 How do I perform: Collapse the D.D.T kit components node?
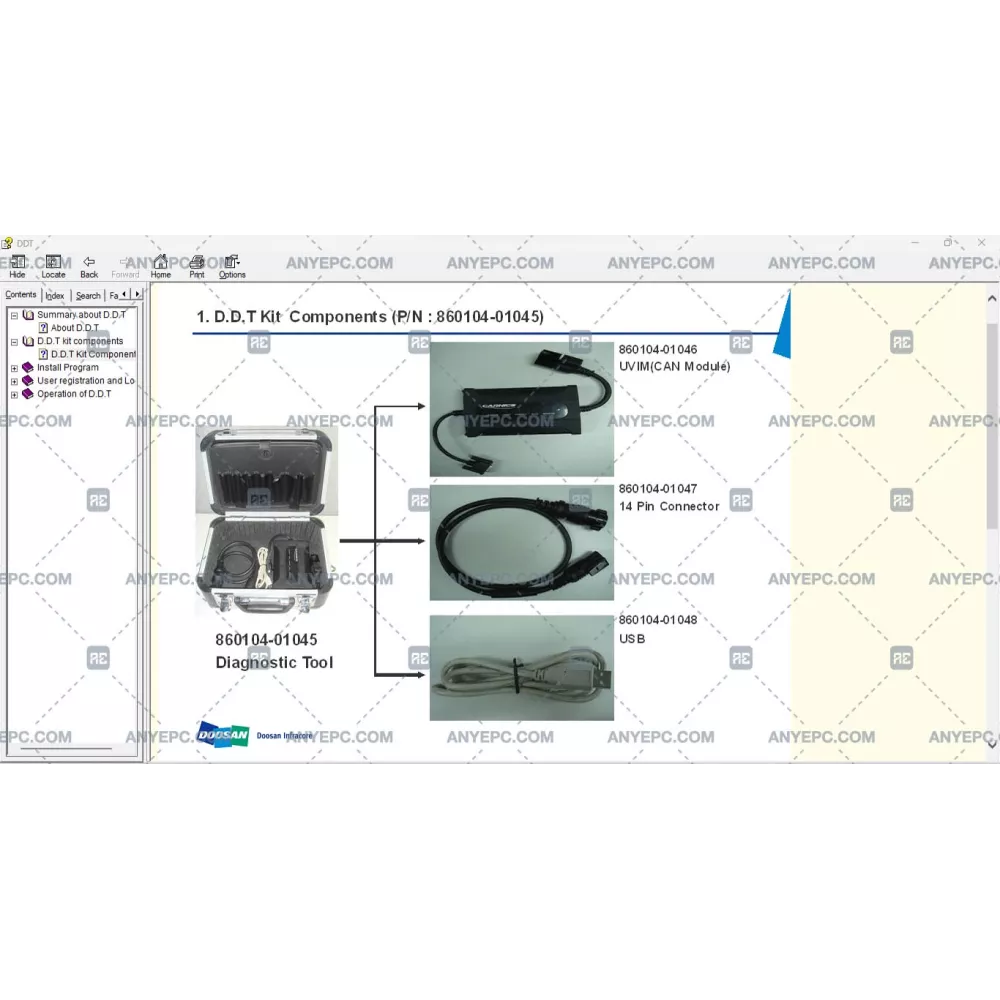pos(14,341)
